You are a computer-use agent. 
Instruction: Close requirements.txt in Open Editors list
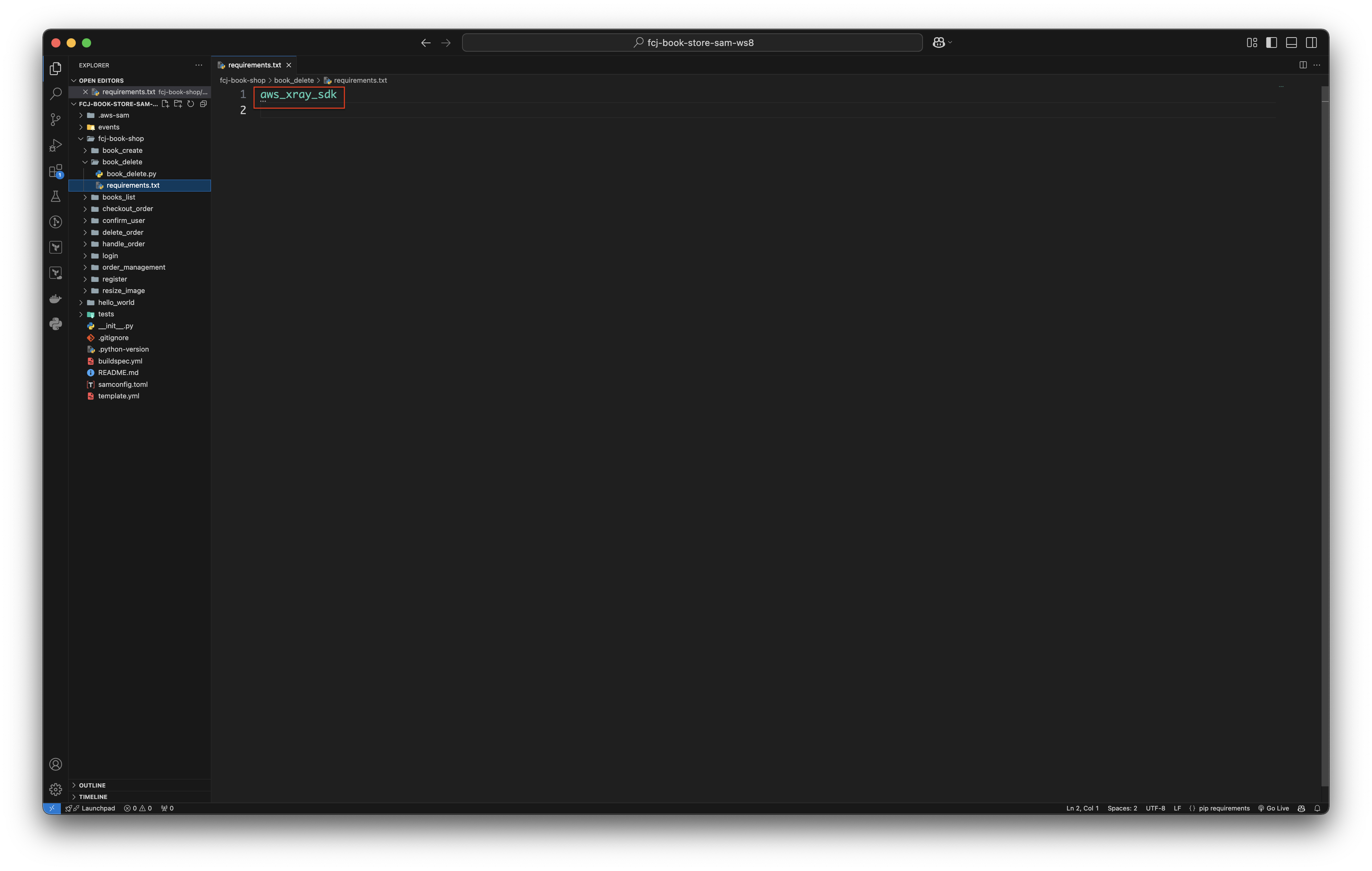pos(85,92)
